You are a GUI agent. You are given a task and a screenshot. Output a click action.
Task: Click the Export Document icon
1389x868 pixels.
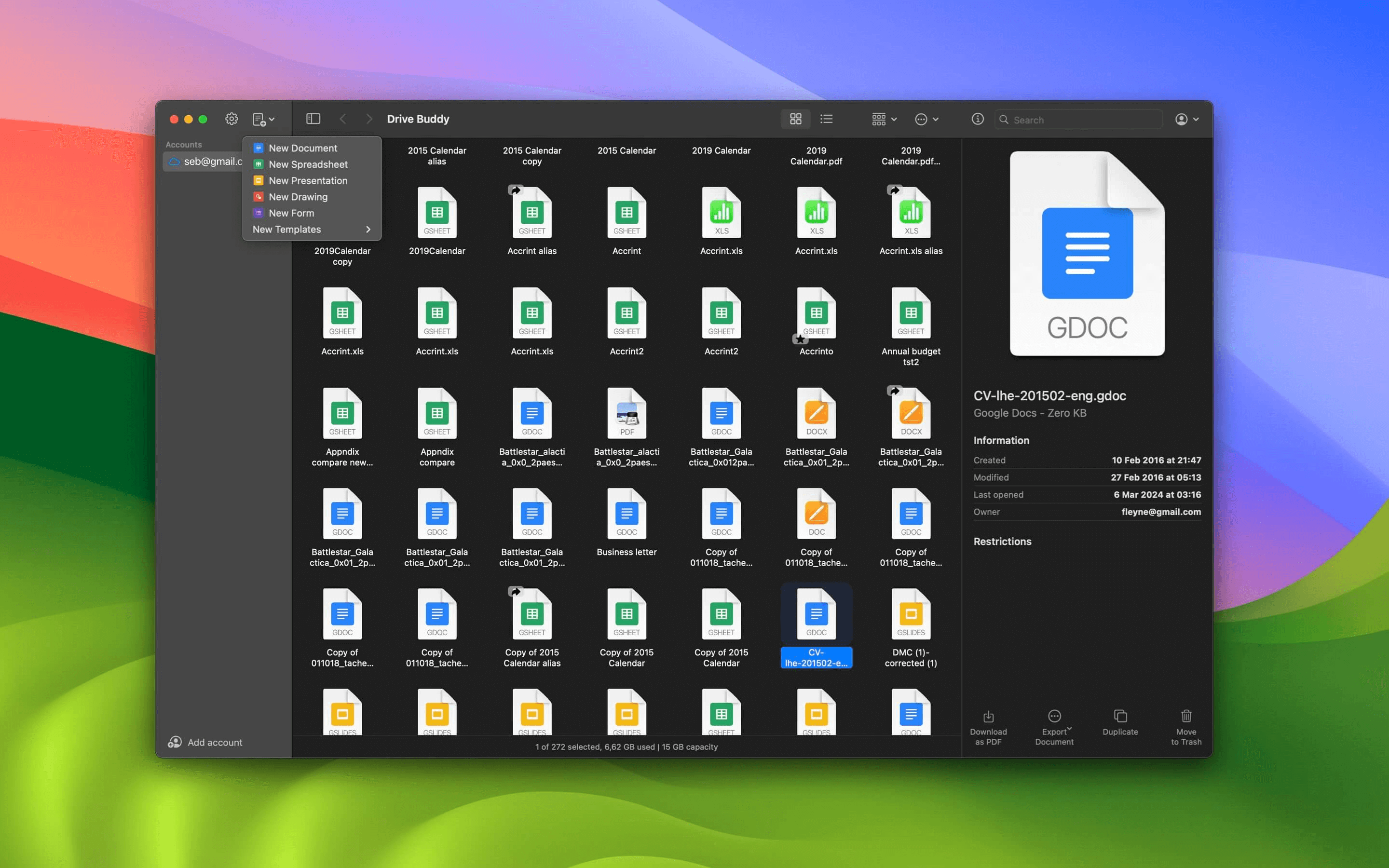(x=1054, y=717)
